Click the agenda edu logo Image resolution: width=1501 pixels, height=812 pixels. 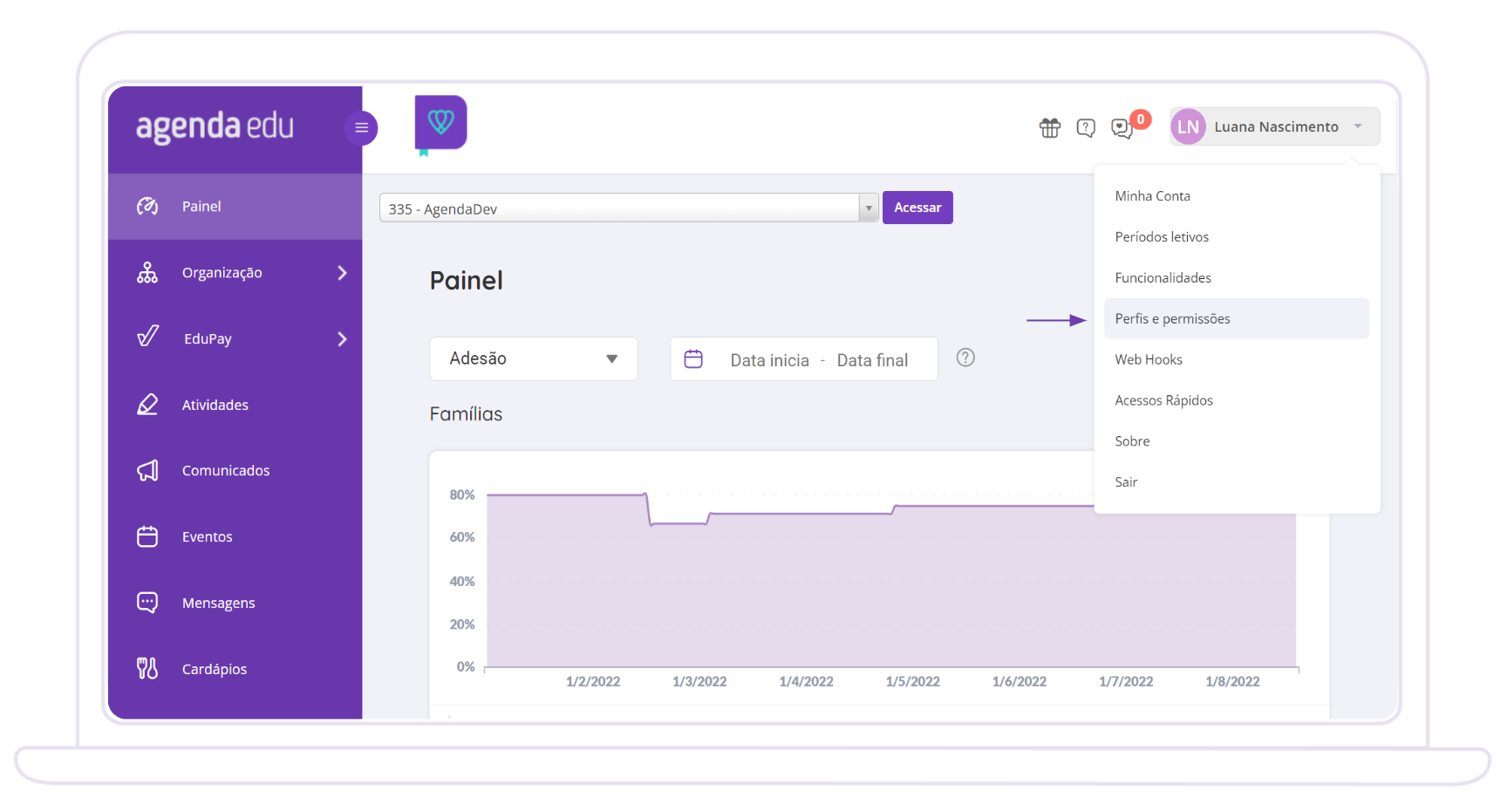[215, 126]
